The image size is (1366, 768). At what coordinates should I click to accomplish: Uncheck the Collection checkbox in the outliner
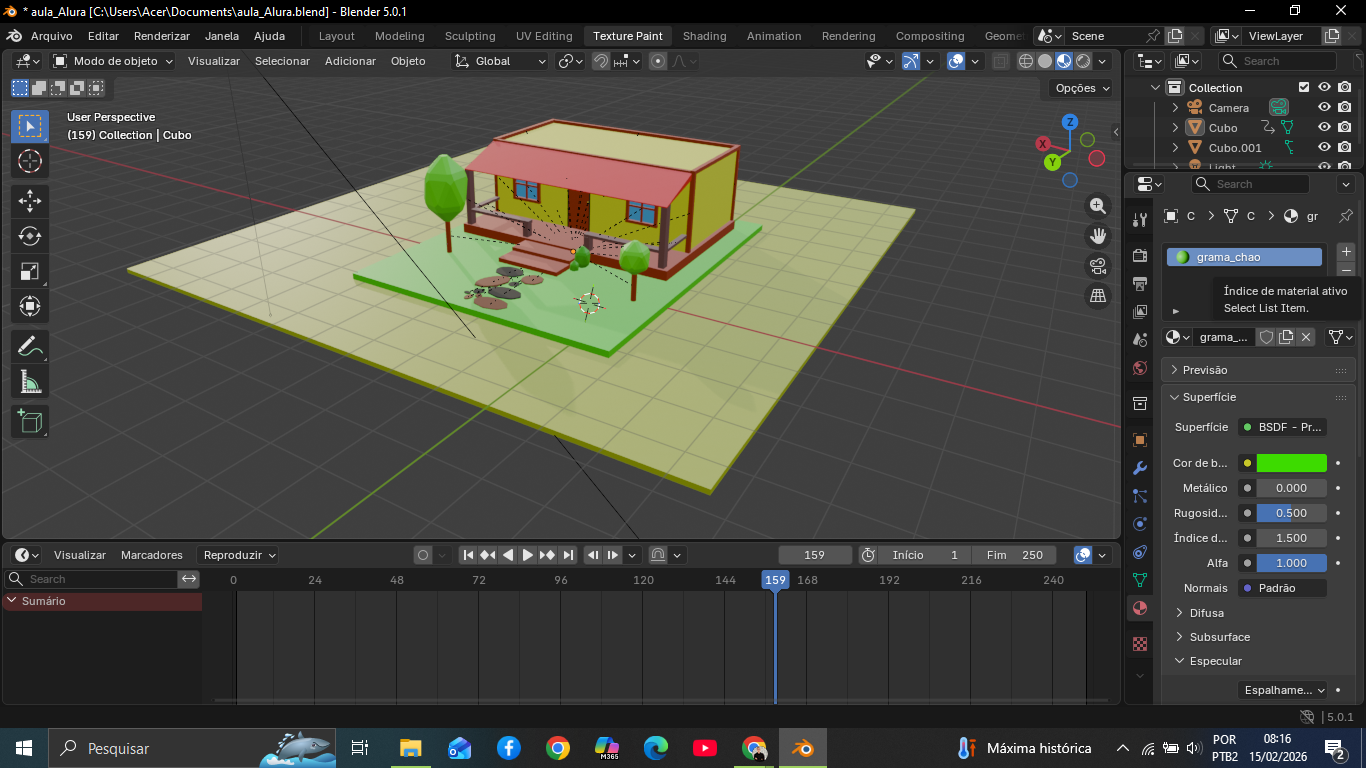tap(1303, 87)
